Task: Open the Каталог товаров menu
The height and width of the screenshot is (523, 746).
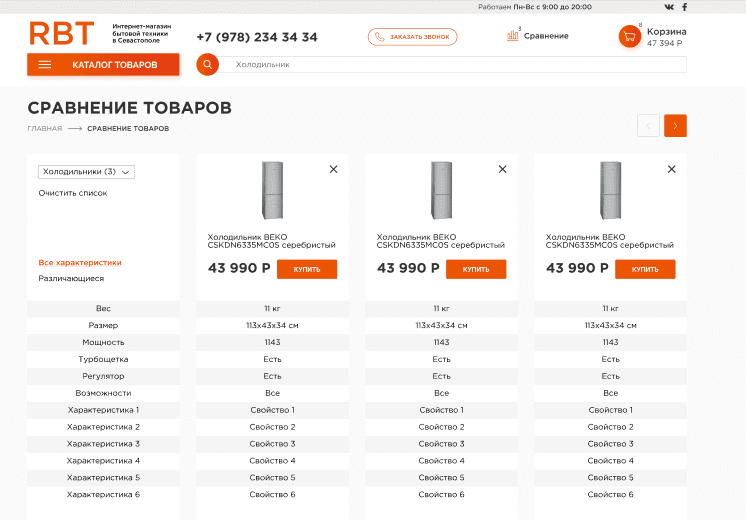Action: click(103, 65)
